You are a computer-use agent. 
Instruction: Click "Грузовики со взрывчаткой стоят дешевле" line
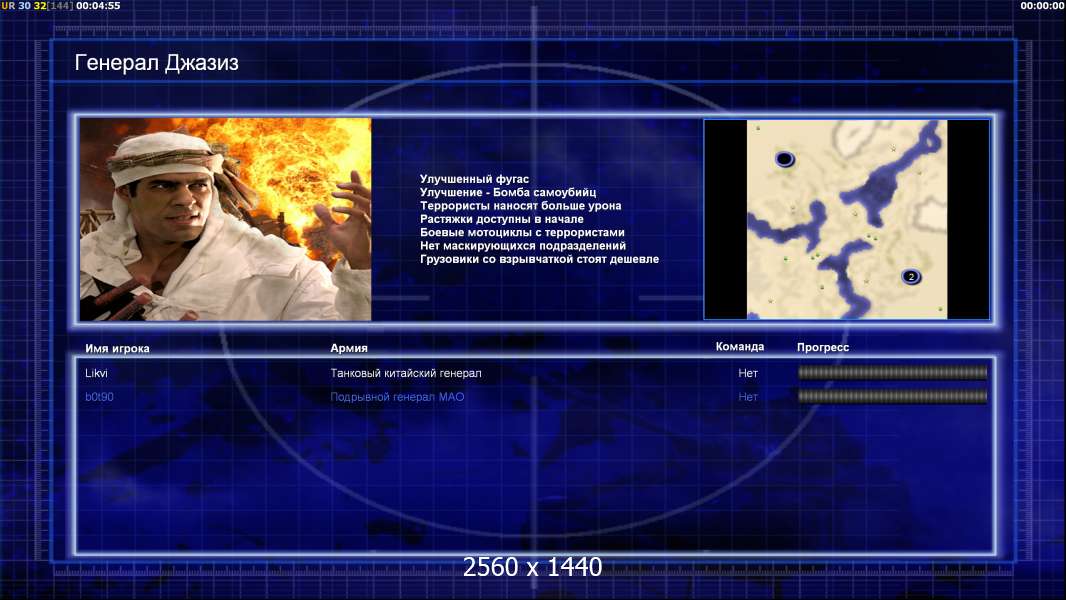click(x=539, y=259)
